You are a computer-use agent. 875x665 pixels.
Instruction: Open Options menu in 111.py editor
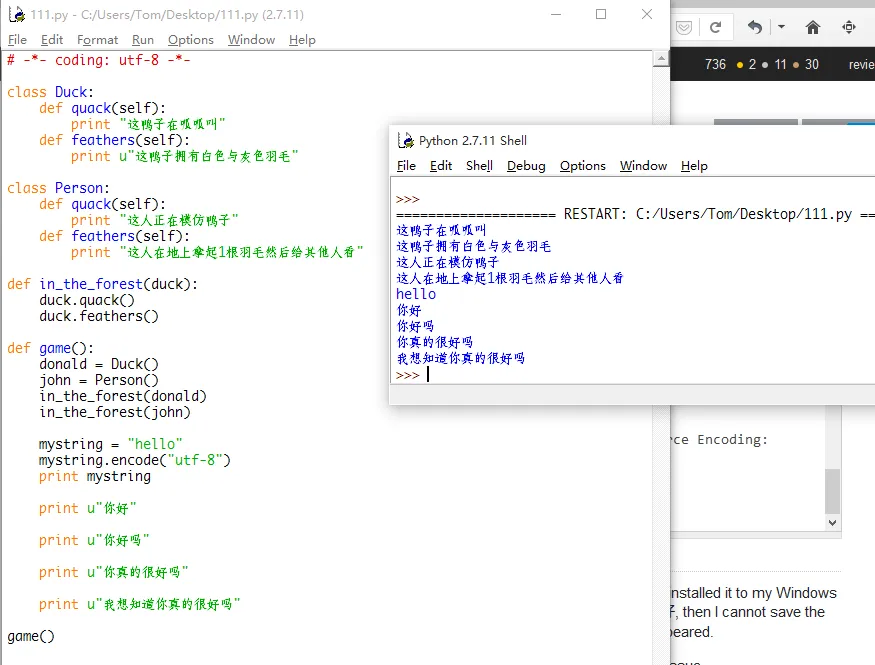[x=191, y=40]
